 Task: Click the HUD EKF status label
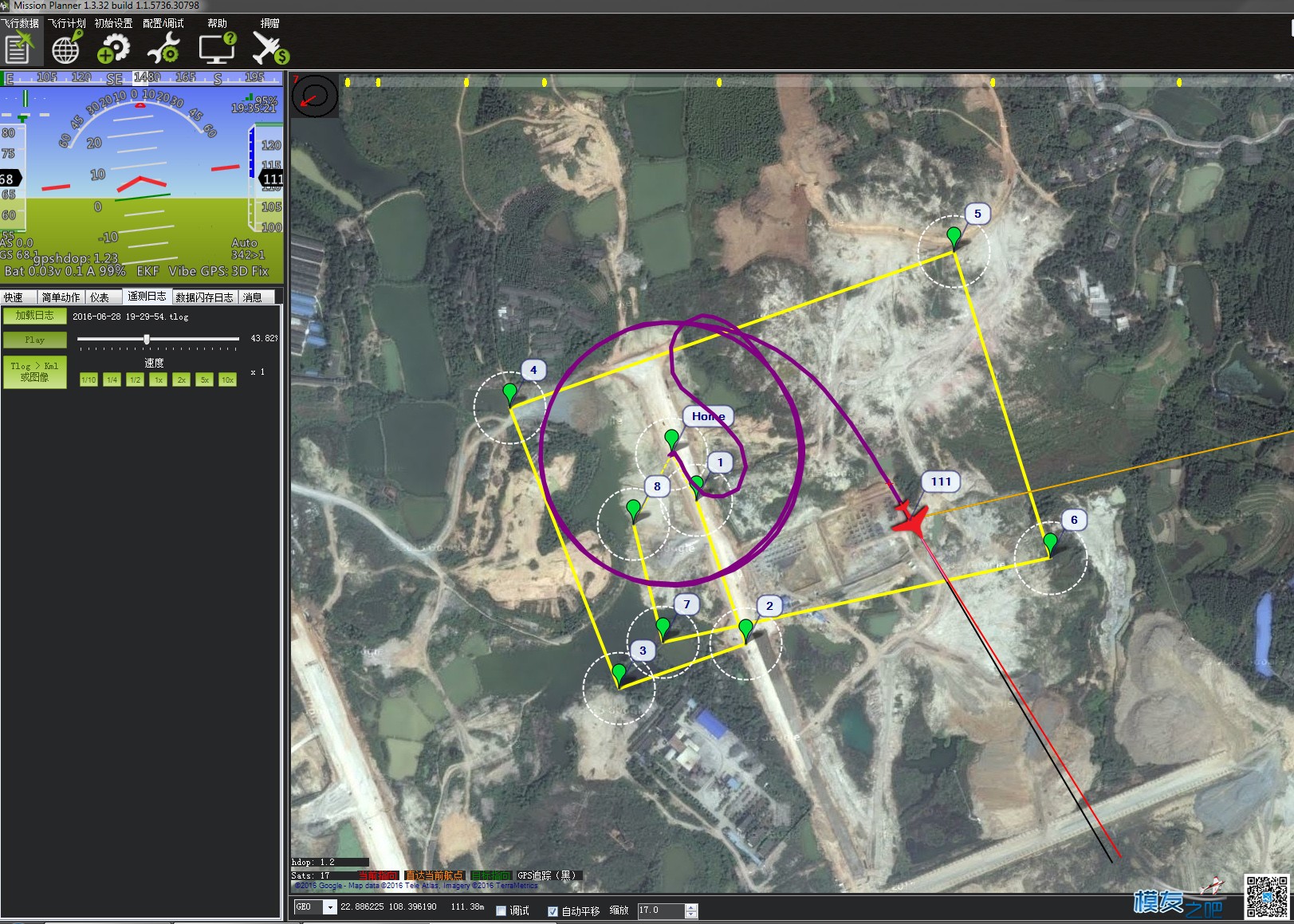(147, 271)
